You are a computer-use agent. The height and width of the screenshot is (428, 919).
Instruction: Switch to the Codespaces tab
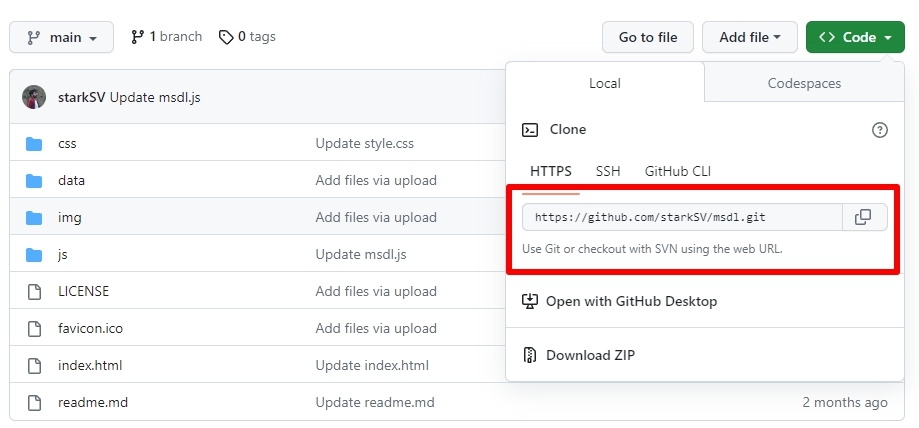(x=804, y=83)
